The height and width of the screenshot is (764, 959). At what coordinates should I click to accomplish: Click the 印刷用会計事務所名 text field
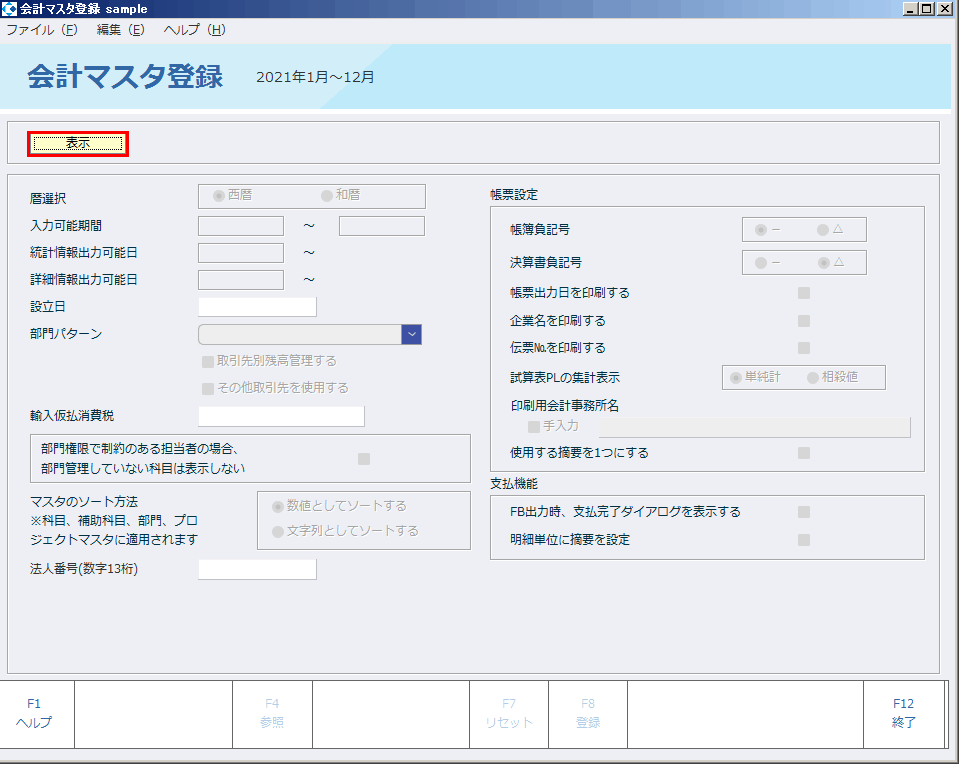click(x=755, y=427)
